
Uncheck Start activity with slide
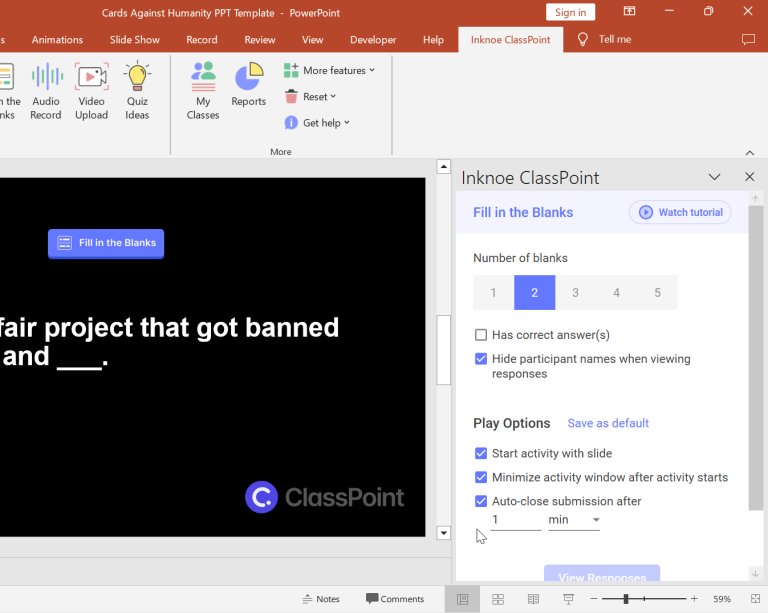click(x=481, y=453)
